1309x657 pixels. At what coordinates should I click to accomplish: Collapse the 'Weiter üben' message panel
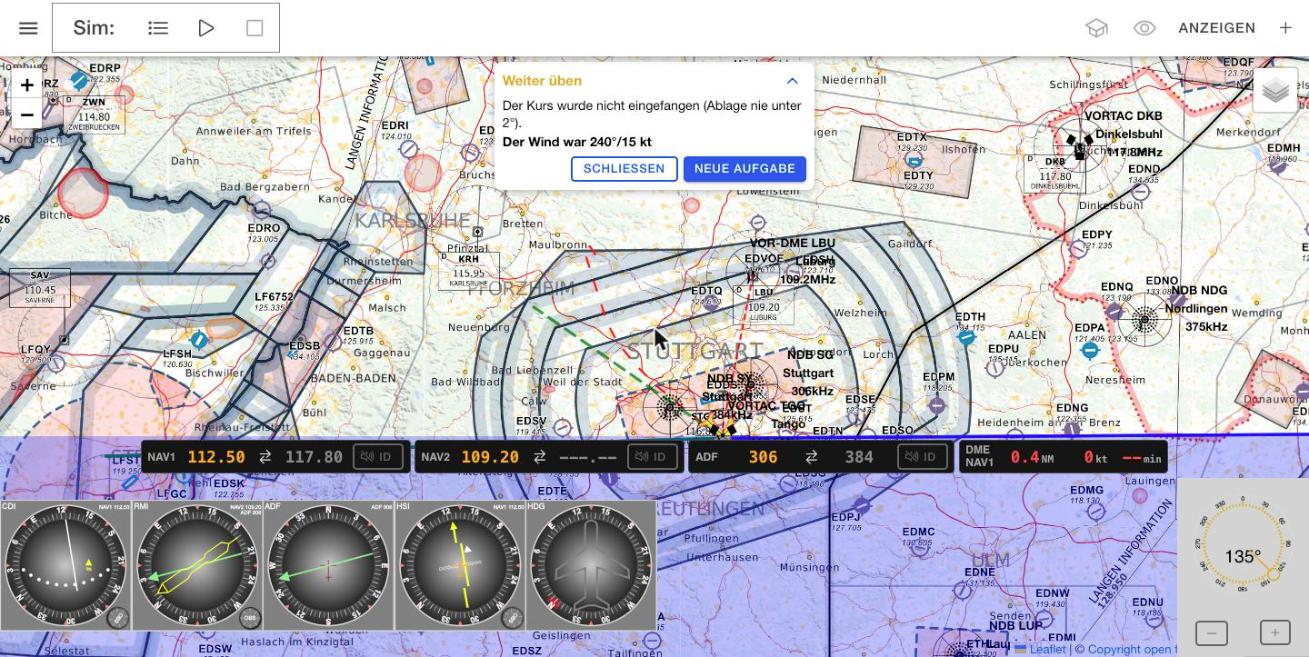(x=792, y=81)
